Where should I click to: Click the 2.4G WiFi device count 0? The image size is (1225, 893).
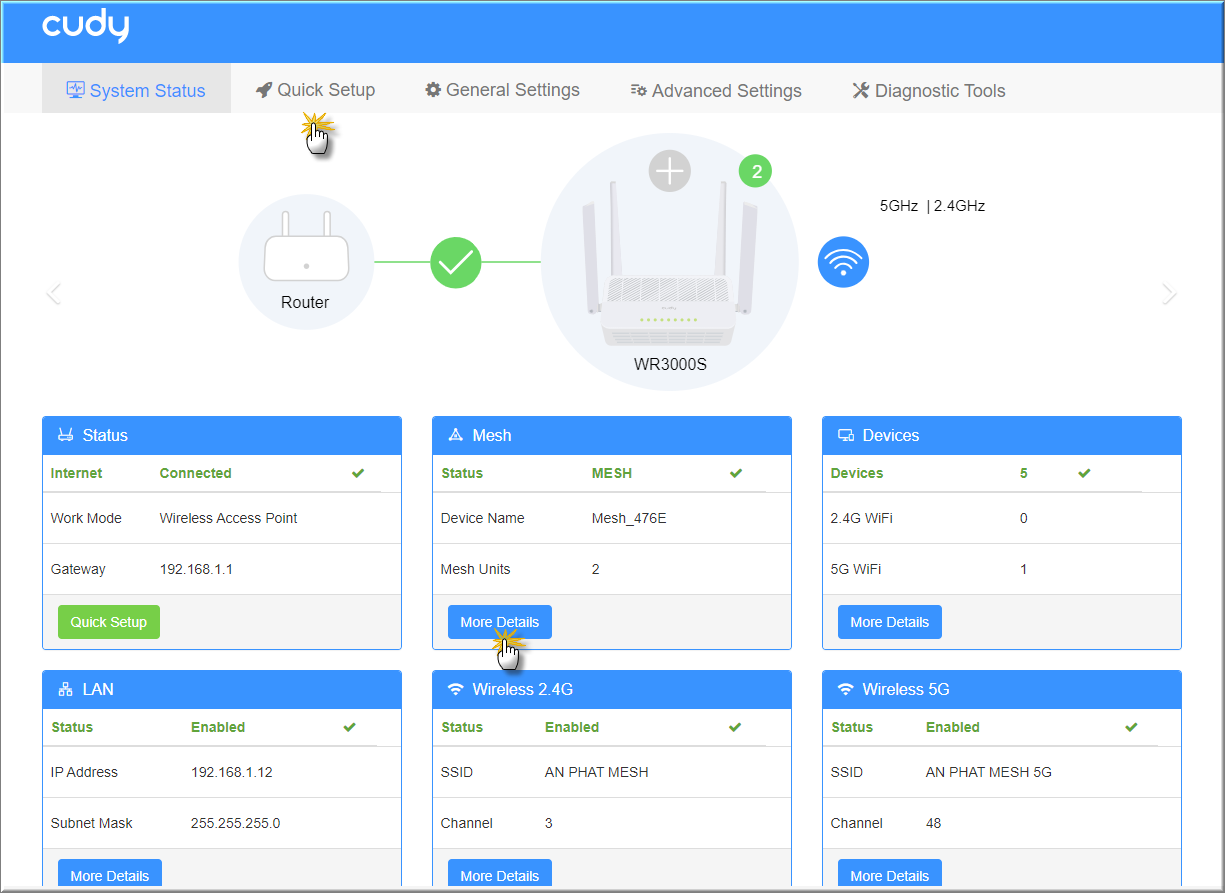[1024, 519]
